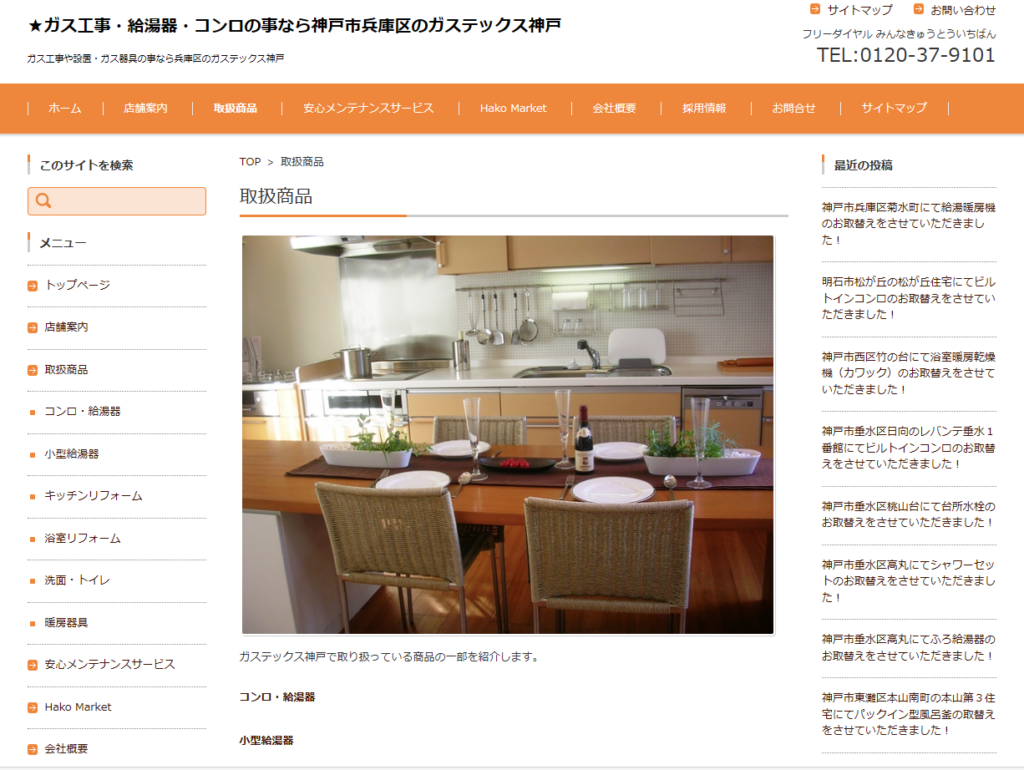Click the 小型給湯器 heading link below the photo
Screen dimensions: 1024x770
pyautogui.click(x=266, y=741)
